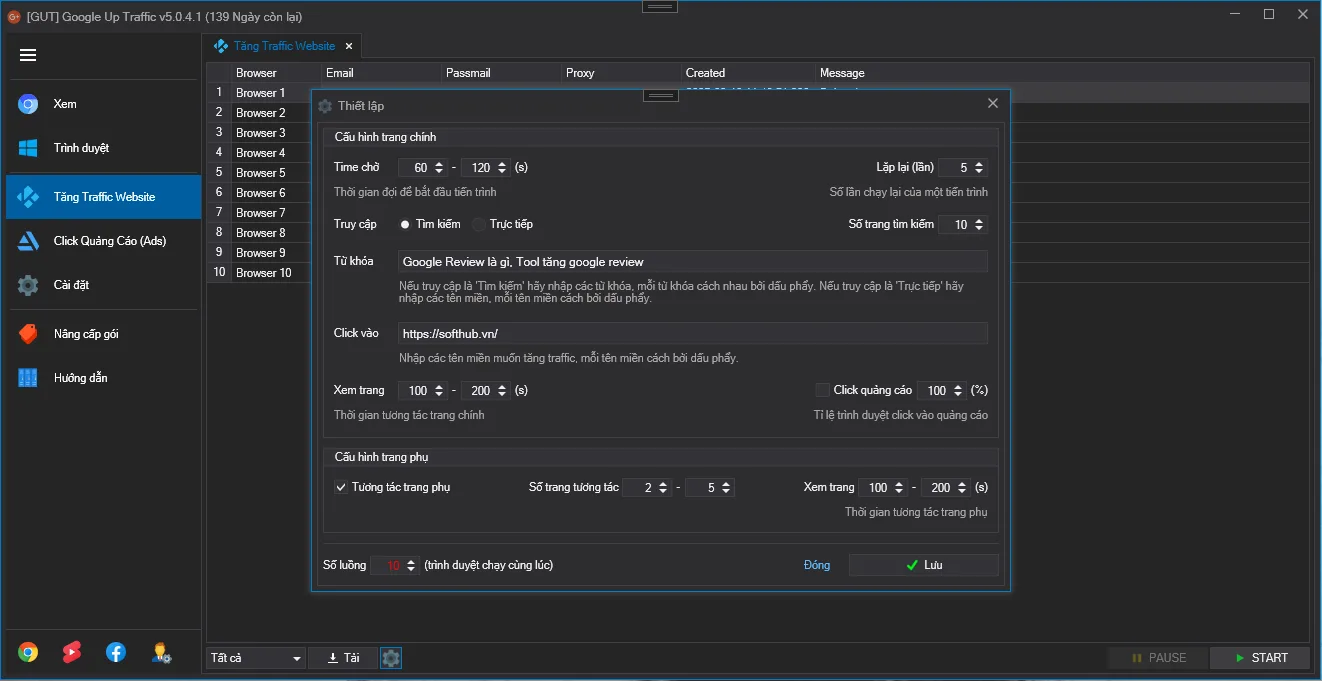Click the Thiết lập dialog gear icon
The height and width of the screenshot is (681, 1322).
(325, 106)
